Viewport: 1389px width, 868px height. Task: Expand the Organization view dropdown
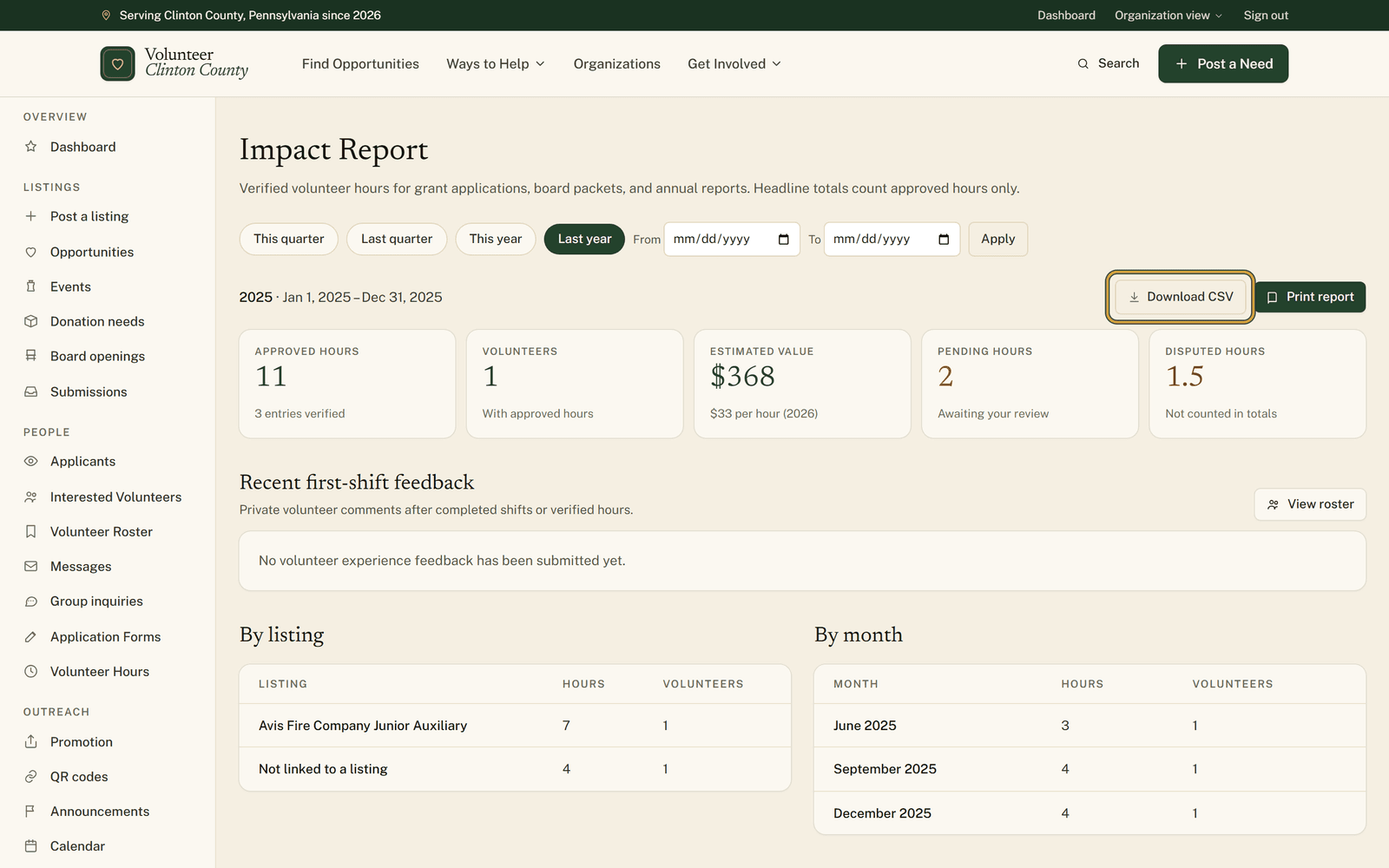(x=1168, y=15)
